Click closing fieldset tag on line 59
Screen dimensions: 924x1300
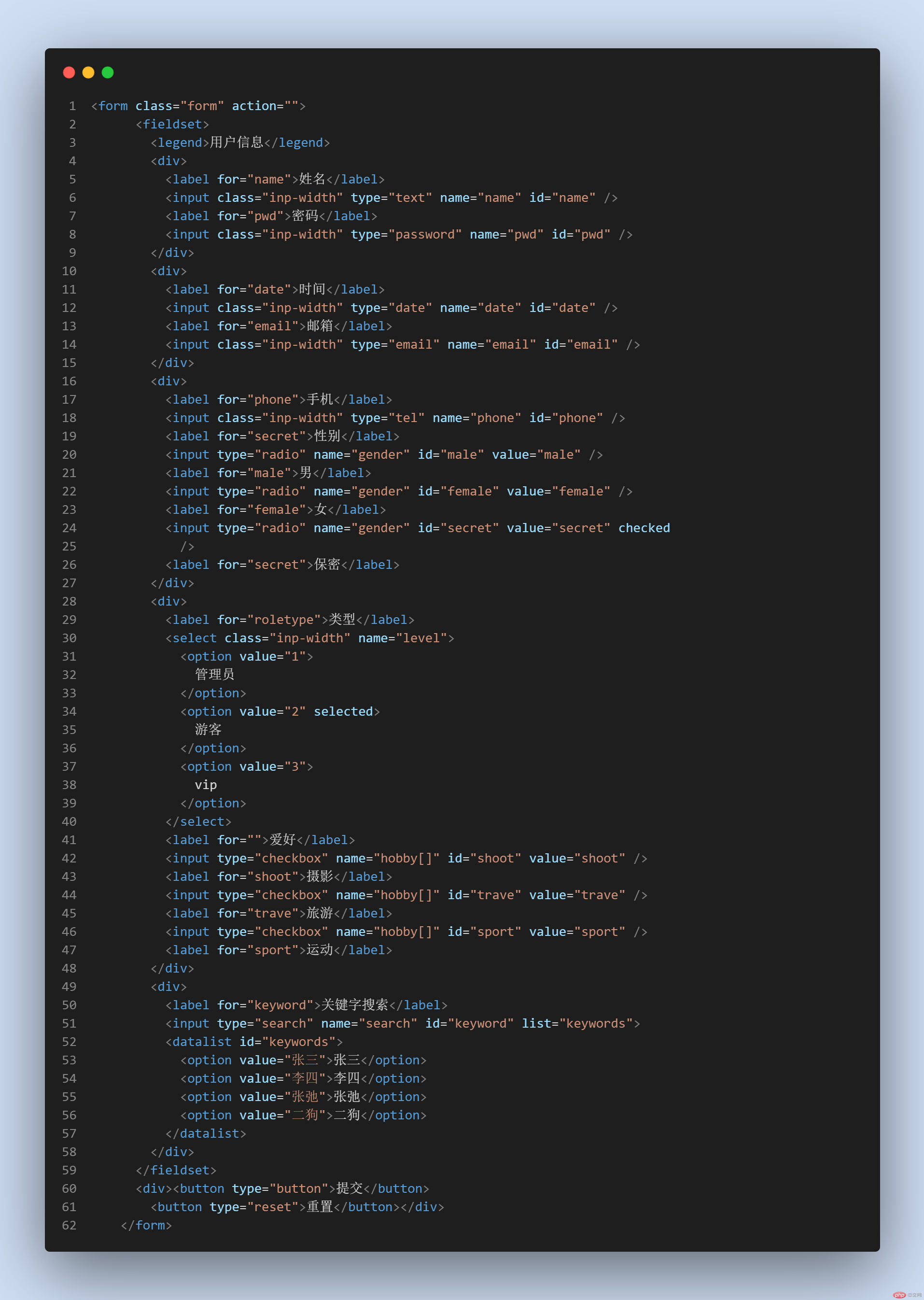coord(176,1170)
